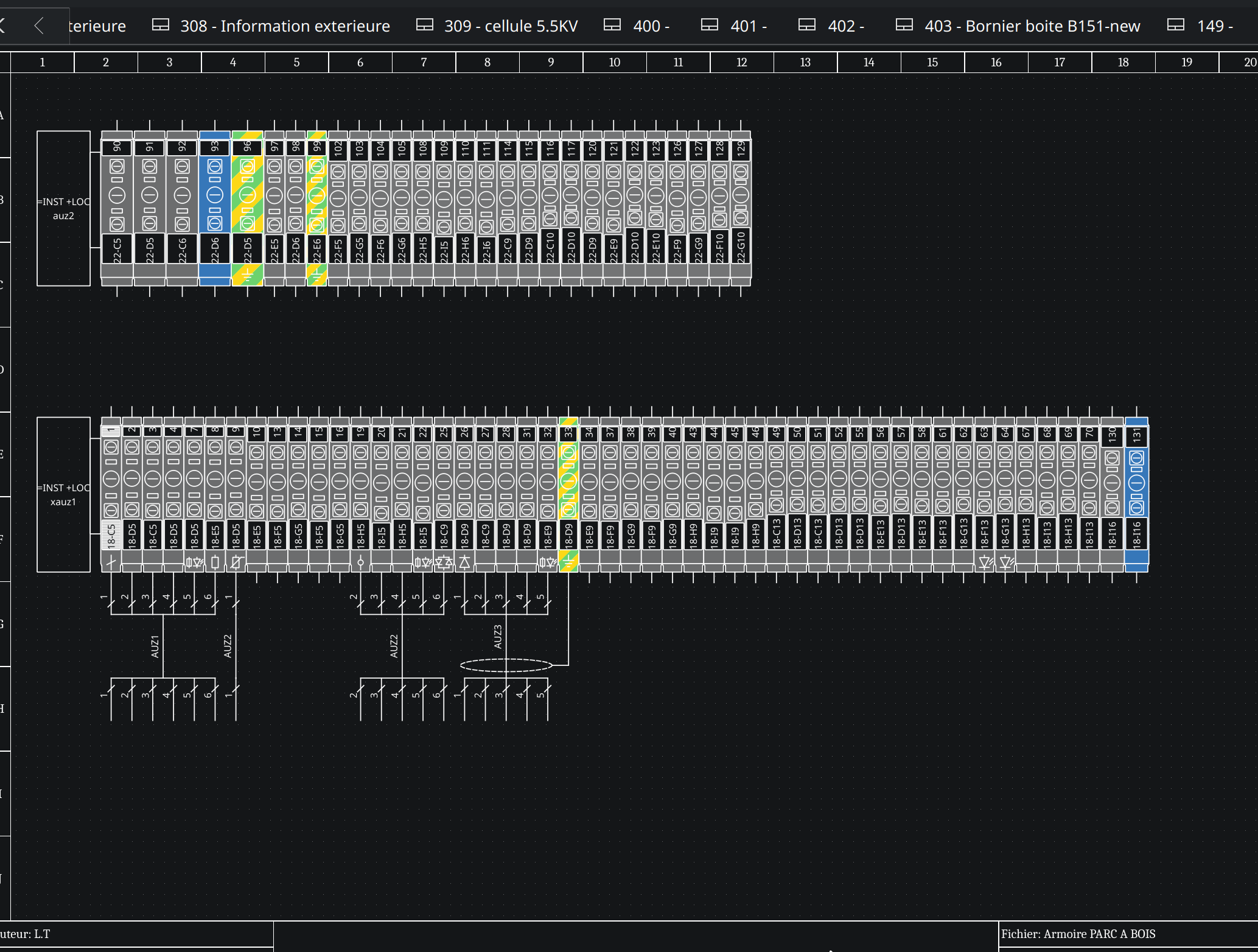The width and height of the screenshot is (1258, 952).
Task: Click the left arrow to scroll folio tabs
Action: (x=40, y=26)
